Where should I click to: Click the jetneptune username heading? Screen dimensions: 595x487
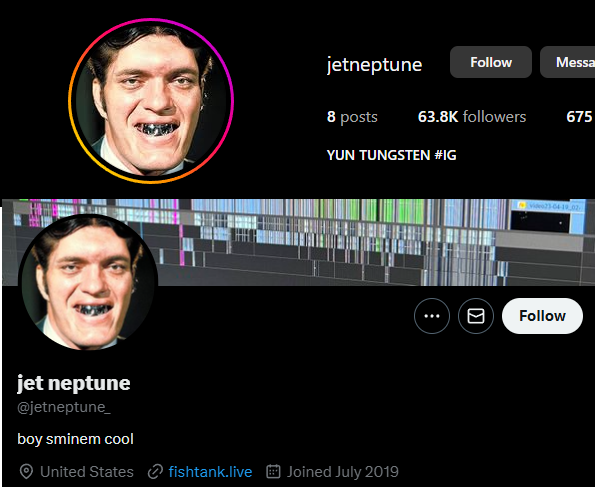375,65
